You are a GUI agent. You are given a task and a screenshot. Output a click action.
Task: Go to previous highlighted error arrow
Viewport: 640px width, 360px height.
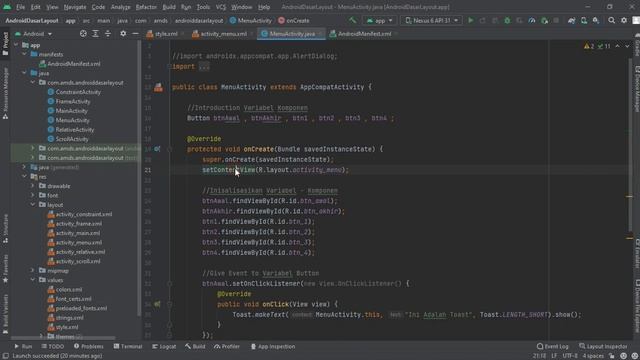pos(618,46)
